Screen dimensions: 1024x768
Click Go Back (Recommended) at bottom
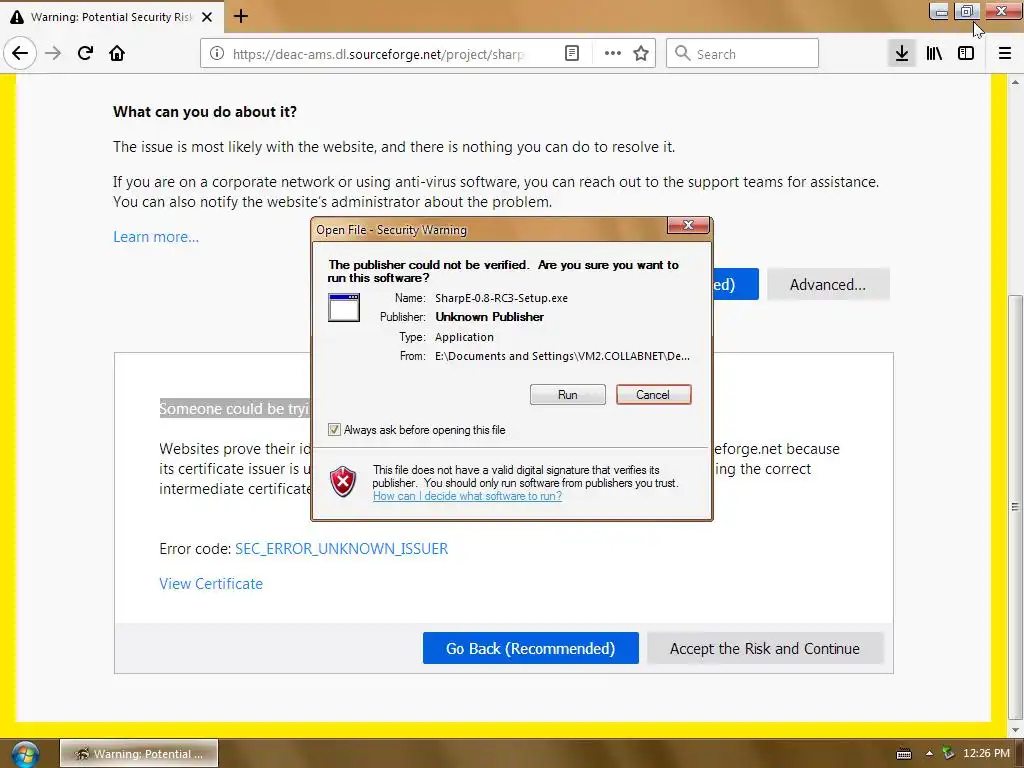coord(530,648)
